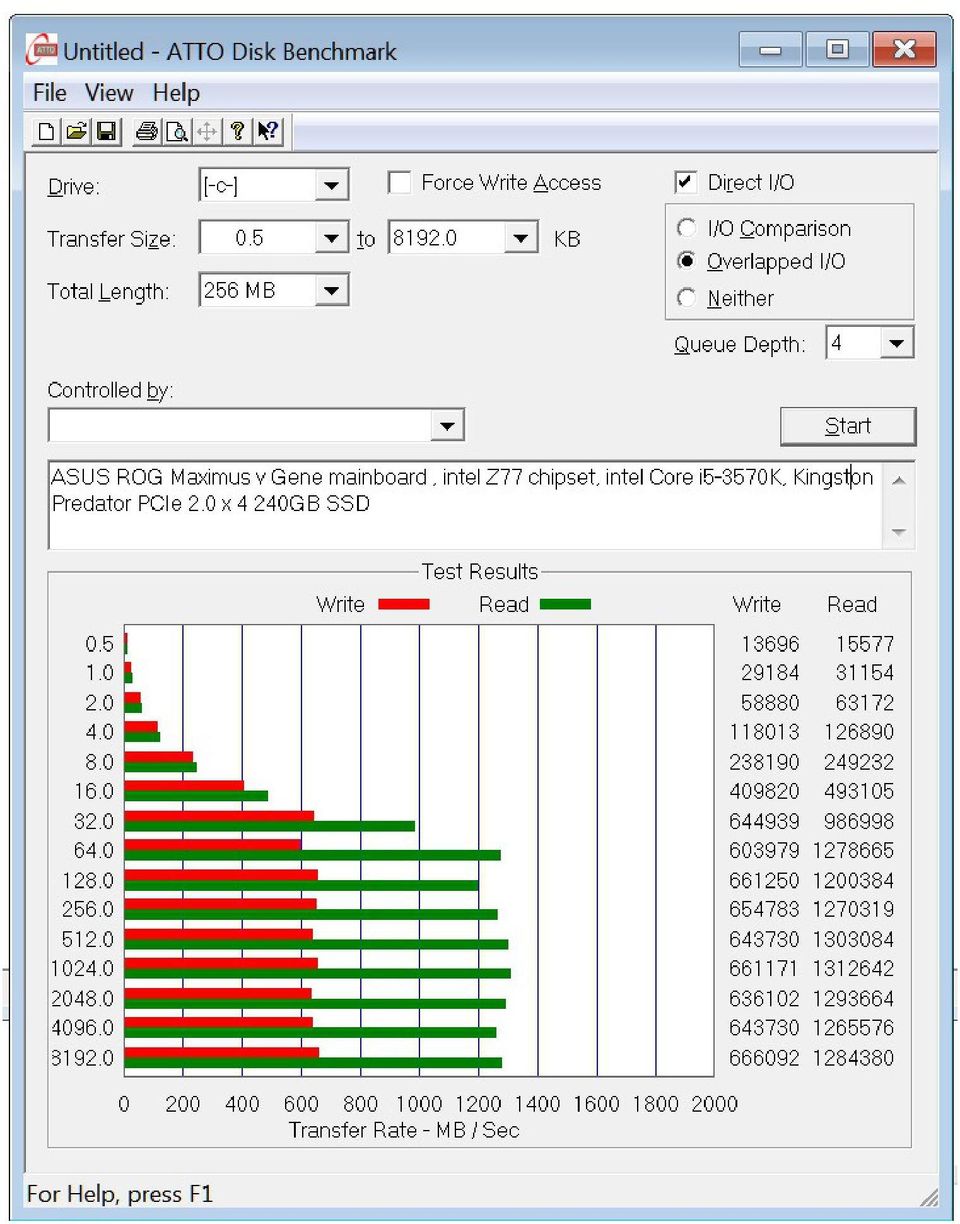Select the Neither radio button
960x1224 pixels.
[x=686, y=298]
